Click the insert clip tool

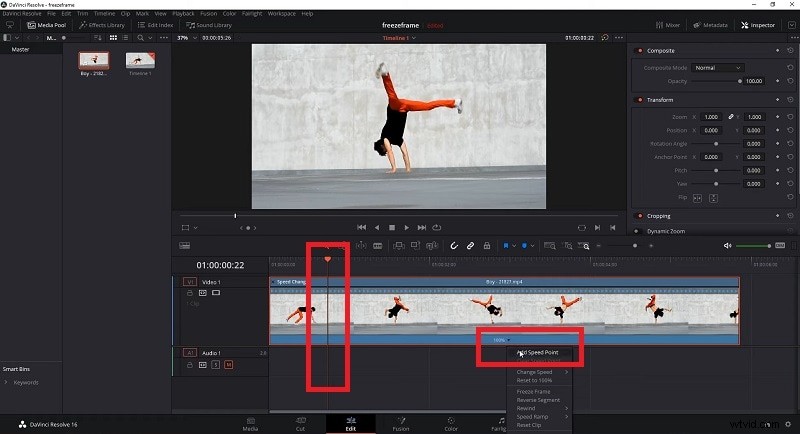(399, 246)
